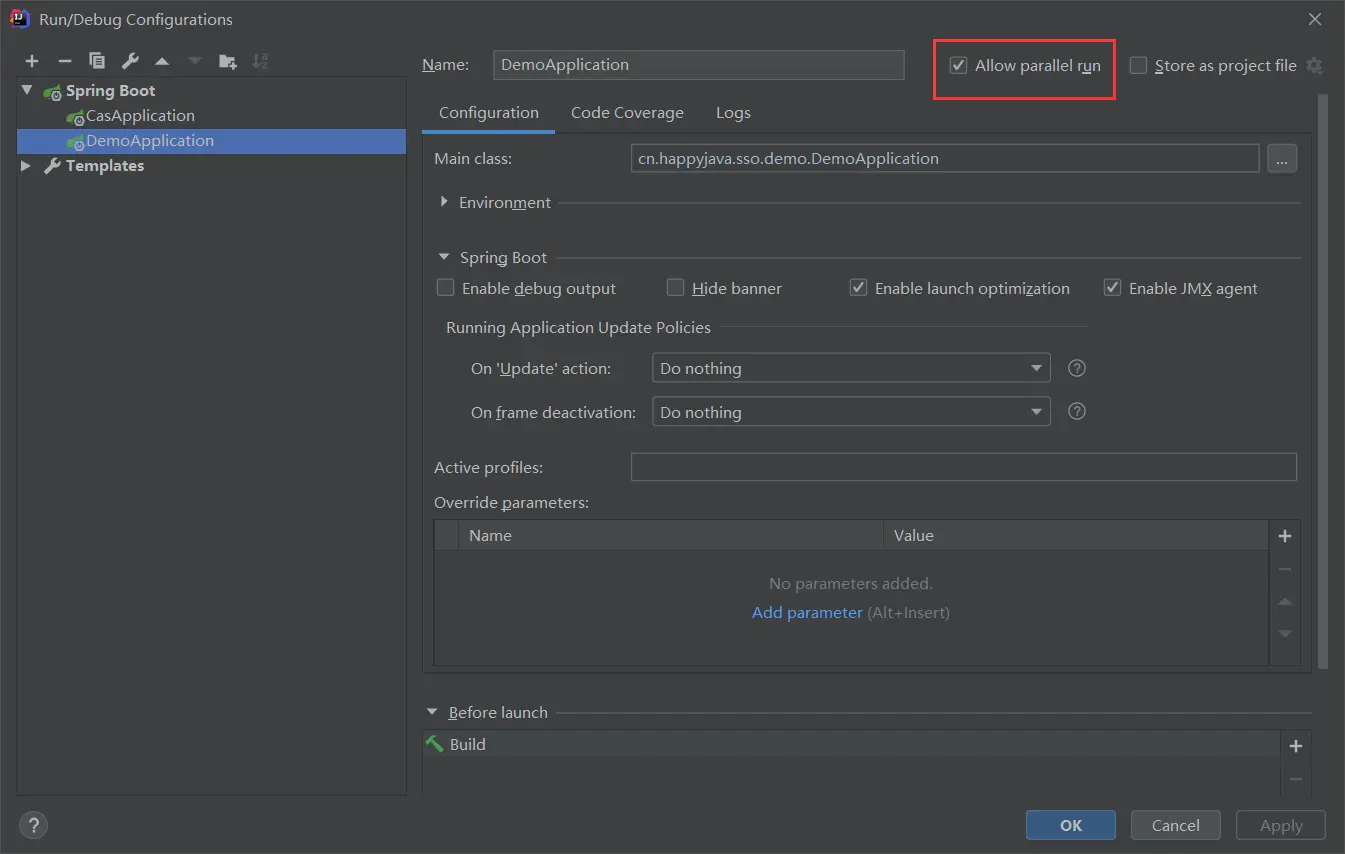The image size is (1345, 854).
Task: Open the On frame deactivation dropdown
Action: click(851, 412)
